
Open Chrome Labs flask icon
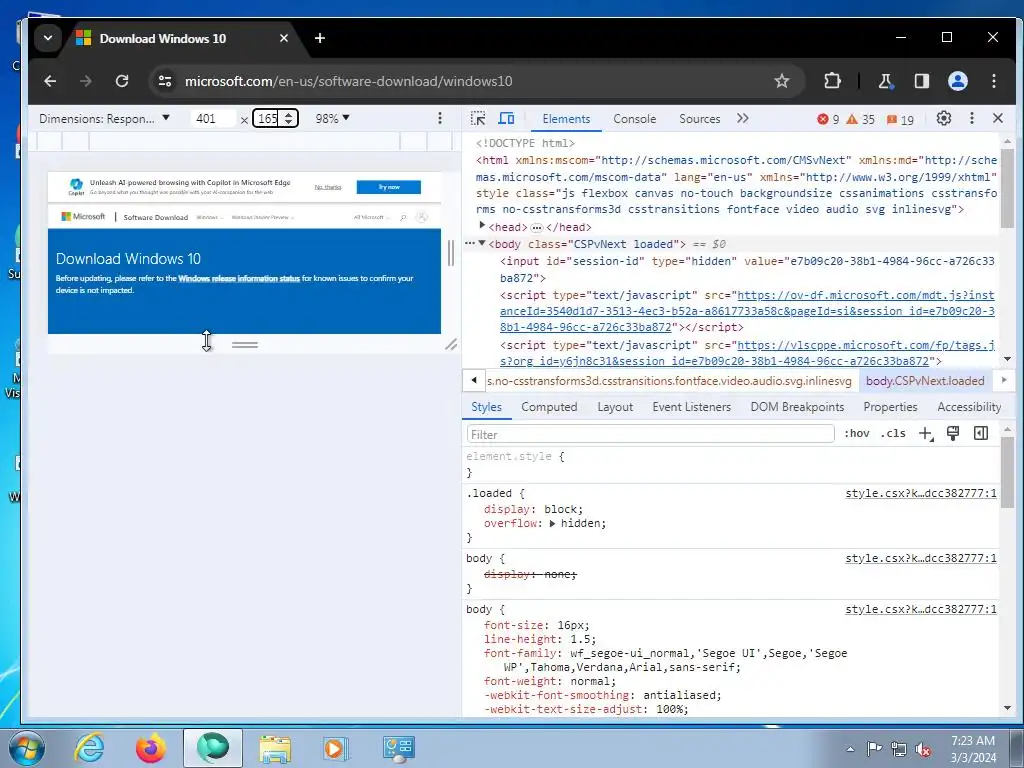tap(886, 81)
